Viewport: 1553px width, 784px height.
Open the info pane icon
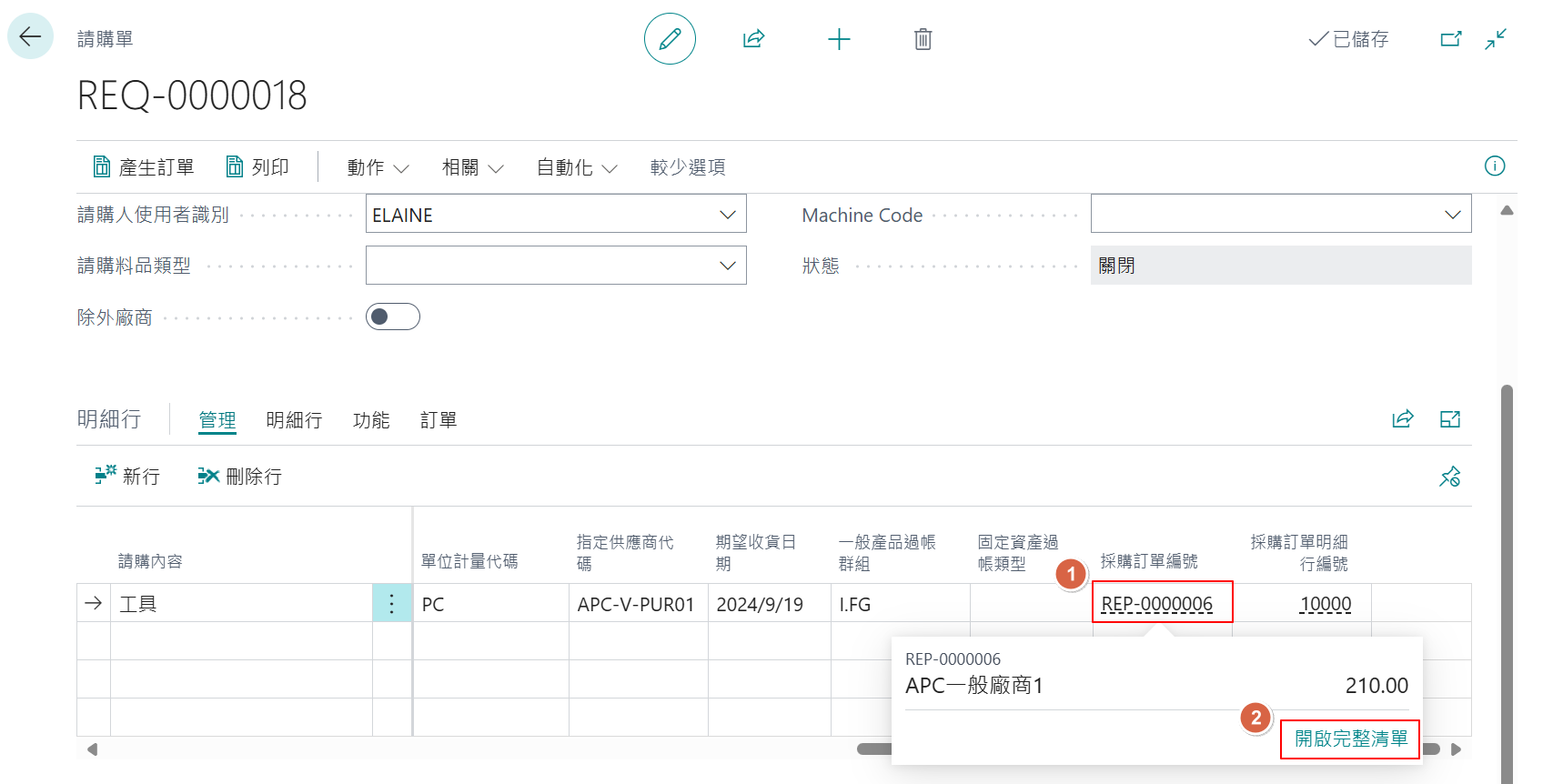click(1495, 166)
